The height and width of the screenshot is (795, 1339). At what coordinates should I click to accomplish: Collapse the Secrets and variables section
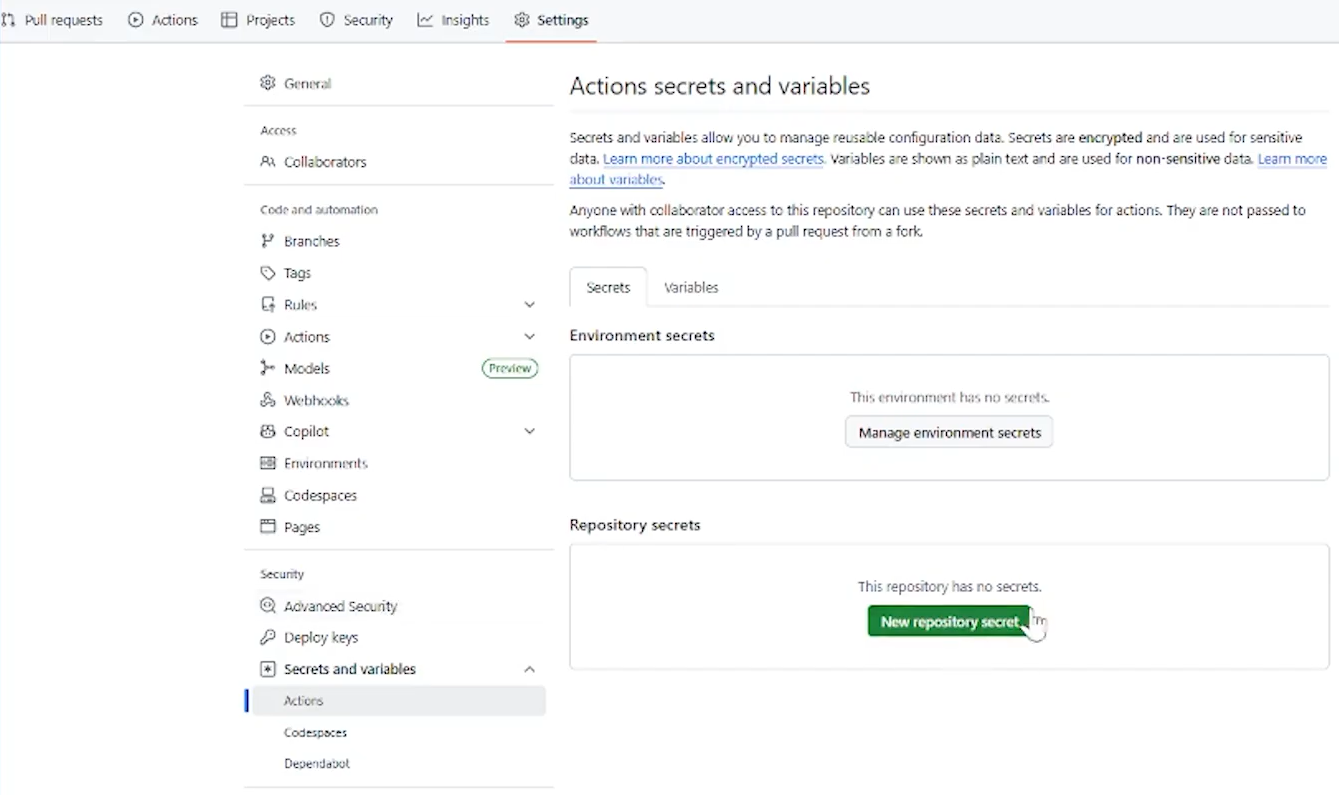[x=530, y=670]
